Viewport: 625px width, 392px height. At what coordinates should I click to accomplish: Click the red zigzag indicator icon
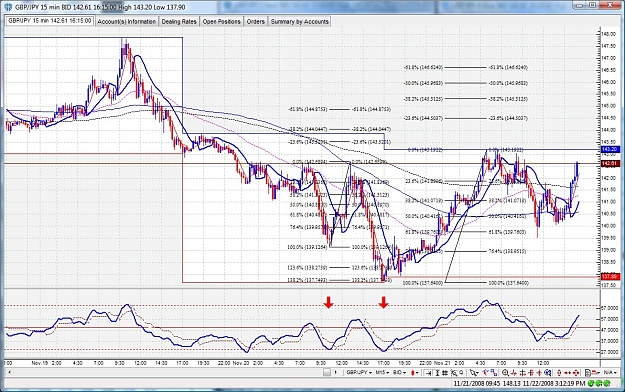514,373
